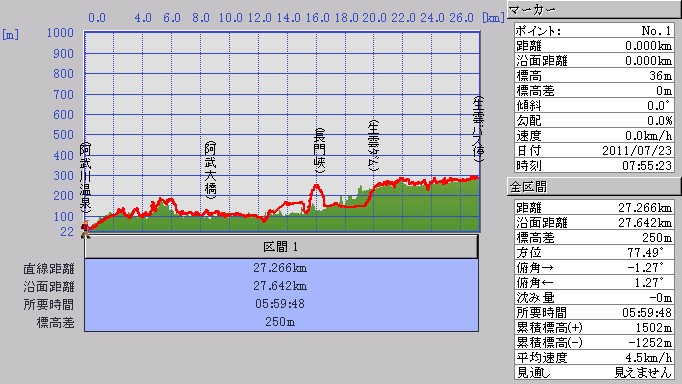Click the マーカー panel header
Image resolution: width=682 pixels, height=384 pixels.
(x=594, y=9)
